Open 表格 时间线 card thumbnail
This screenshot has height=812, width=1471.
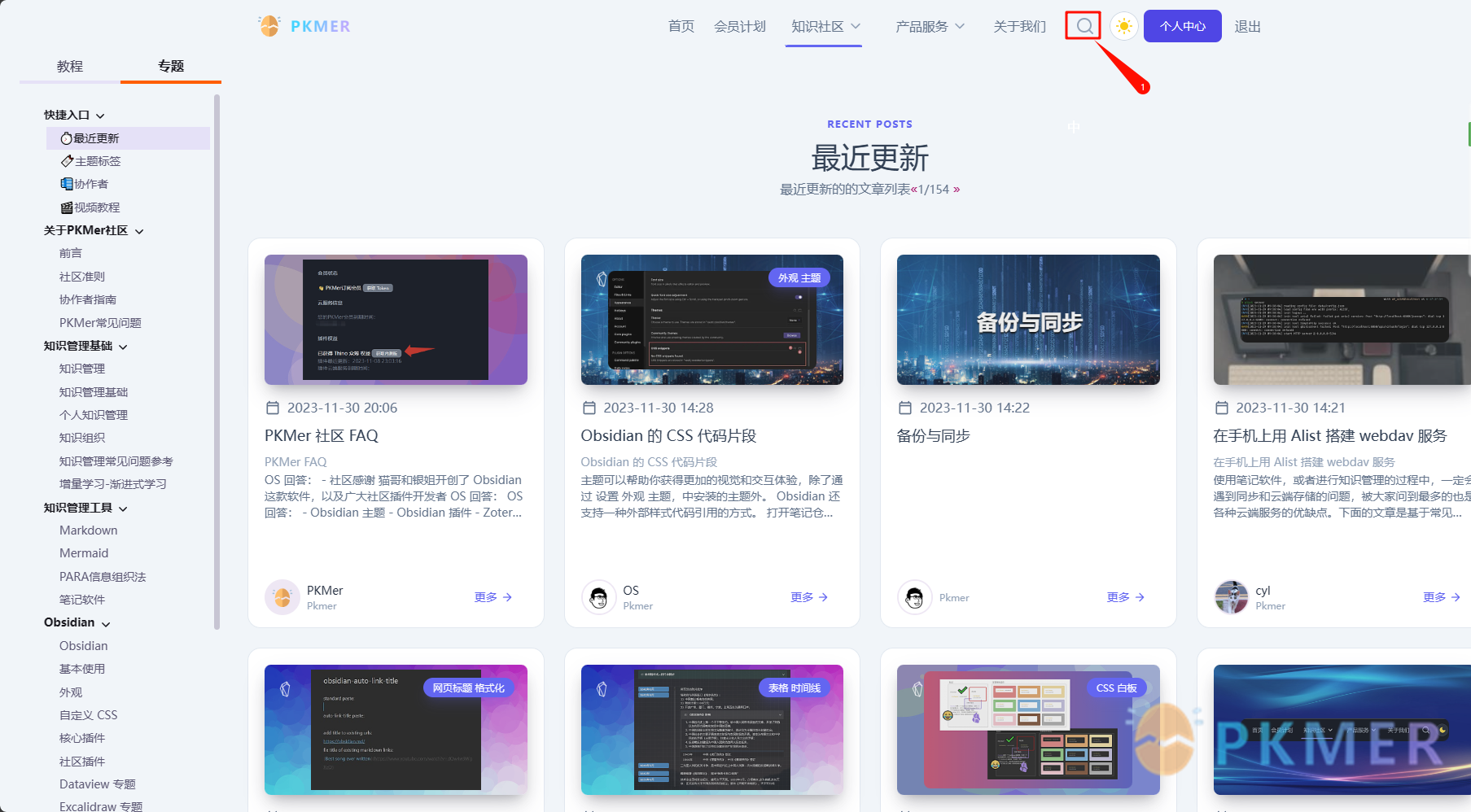(x=712, y=730)
